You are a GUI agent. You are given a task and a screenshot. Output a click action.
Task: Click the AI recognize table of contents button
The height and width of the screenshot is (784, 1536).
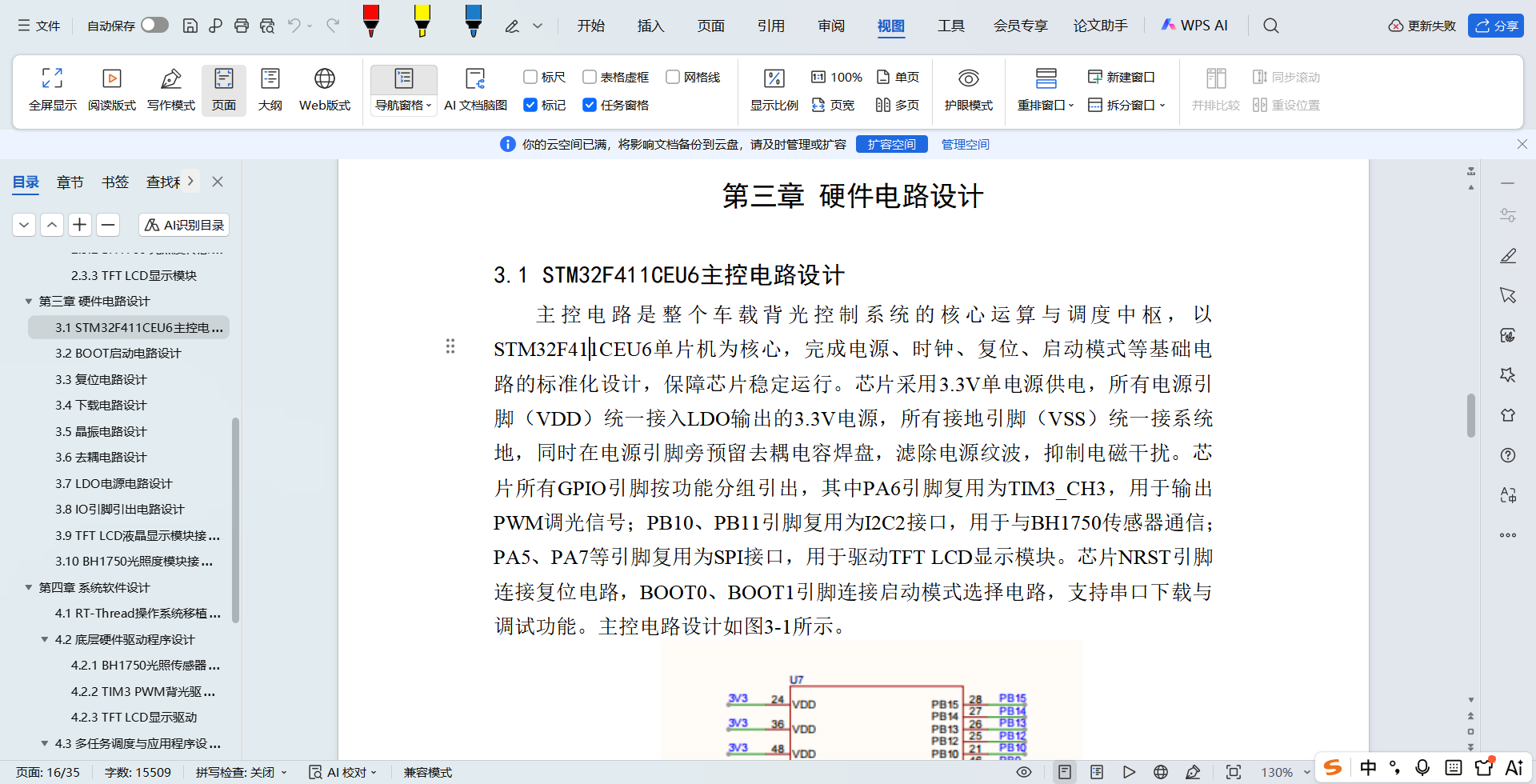[x=184, y=225]
